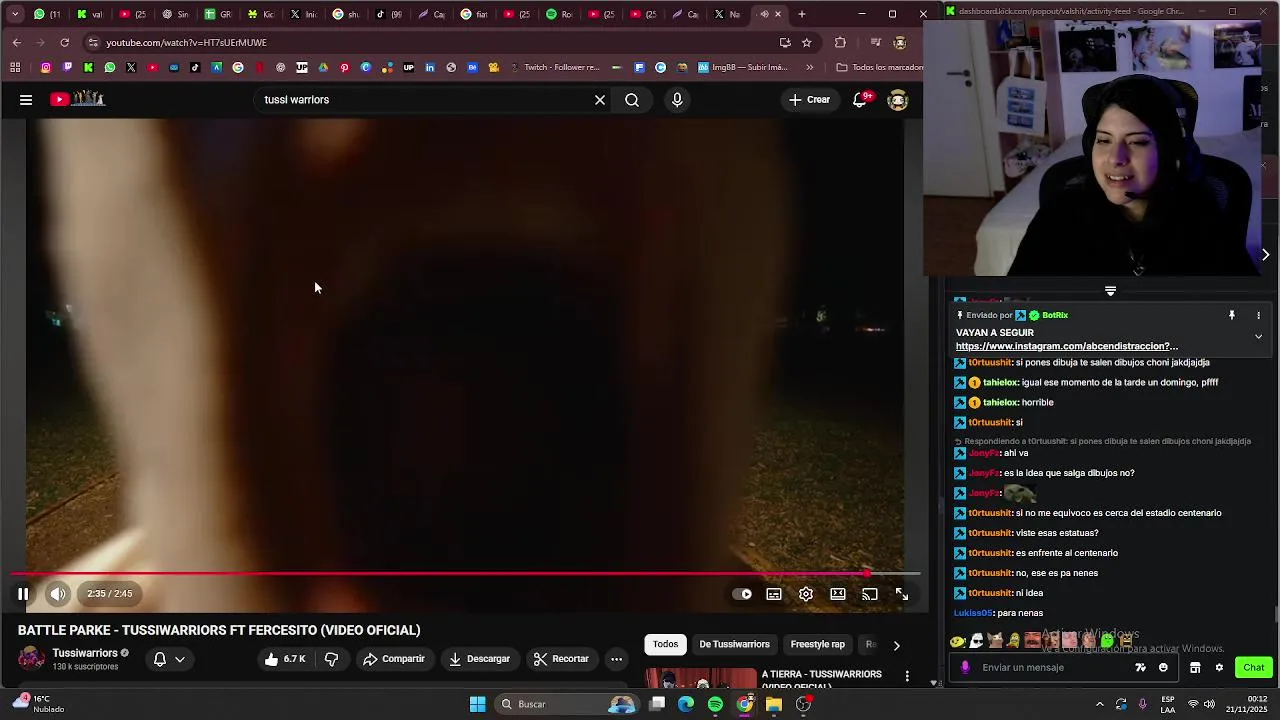This screenshot has width=1280, height=720.
Task: Switch to theater mode in the player
Action: (838, 594)
